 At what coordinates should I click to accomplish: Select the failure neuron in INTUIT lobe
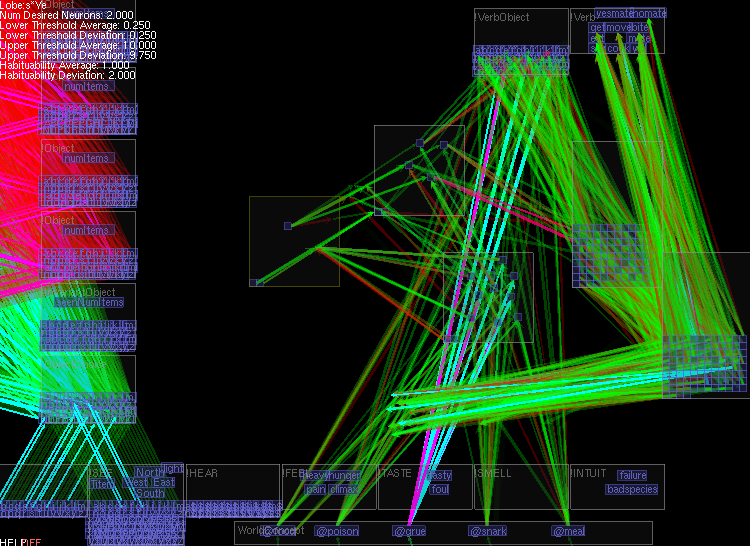[x=632, y=476]
